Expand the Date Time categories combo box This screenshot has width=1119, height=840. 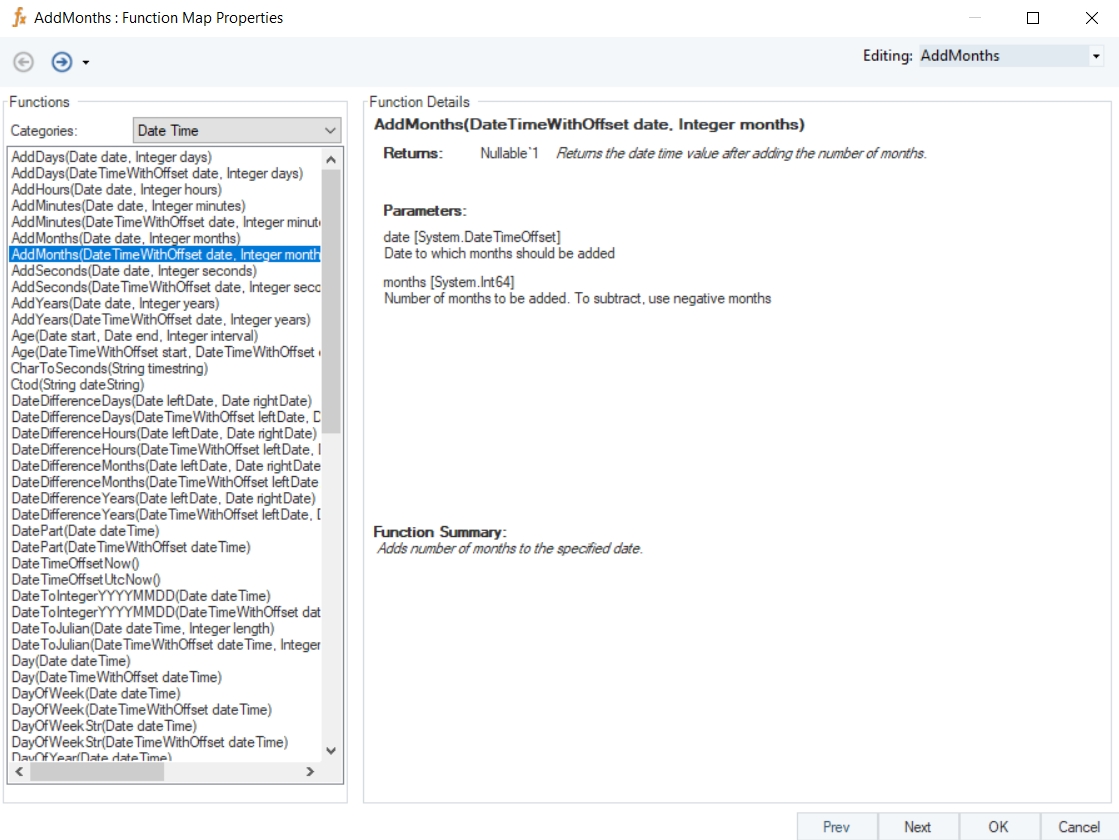(331, 131)
